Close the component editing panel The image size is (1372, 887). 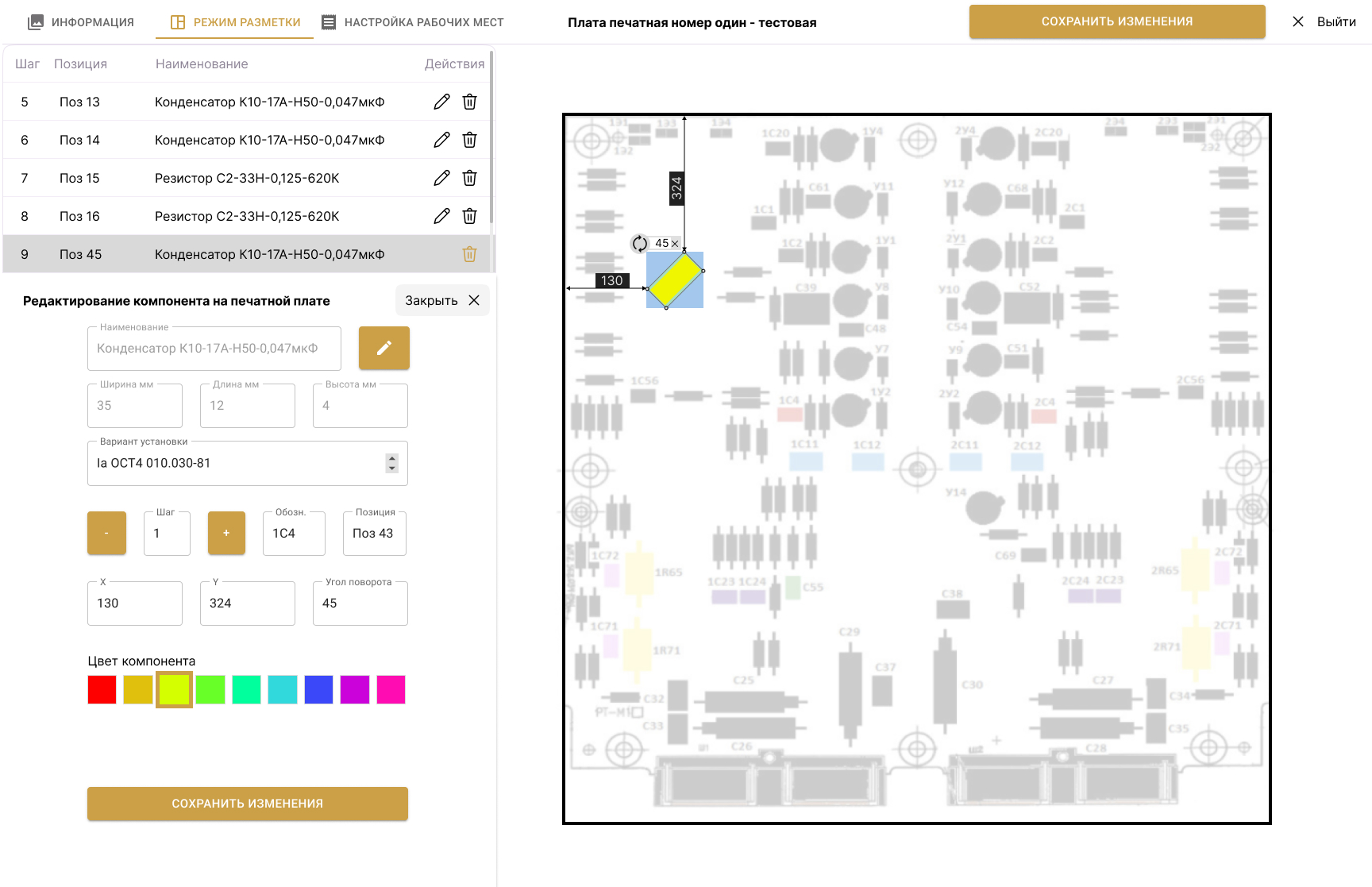[x=442, y=300]
